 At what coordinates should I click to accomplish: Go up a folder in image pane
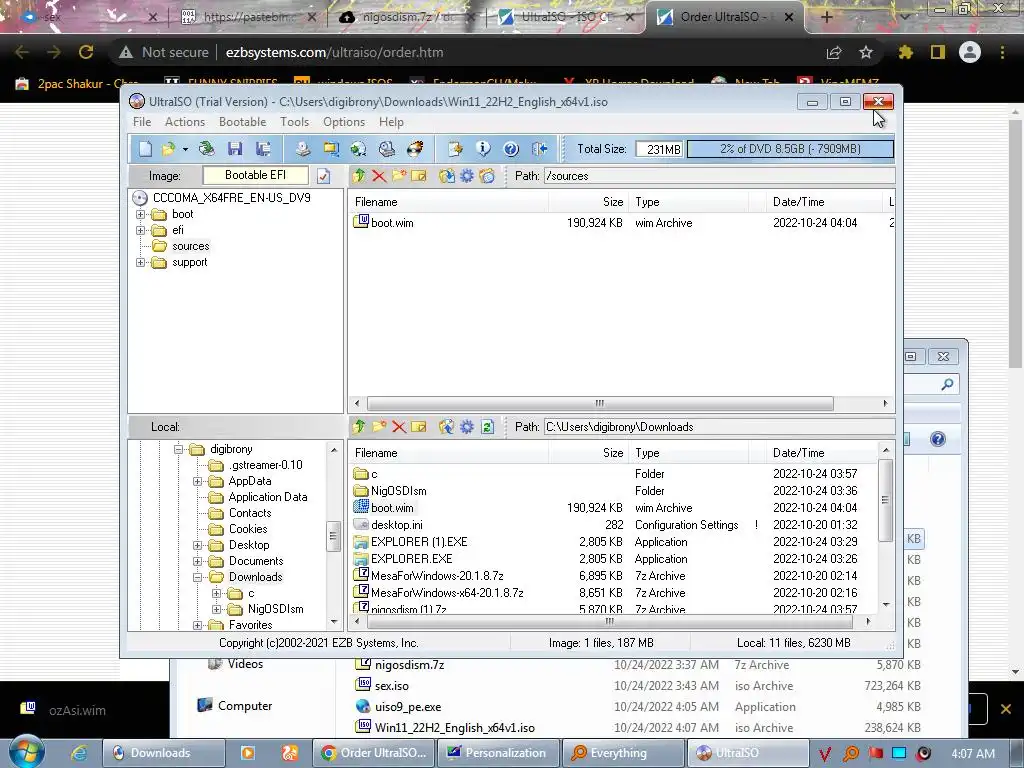pyautogui.click(x=359, y=176)
